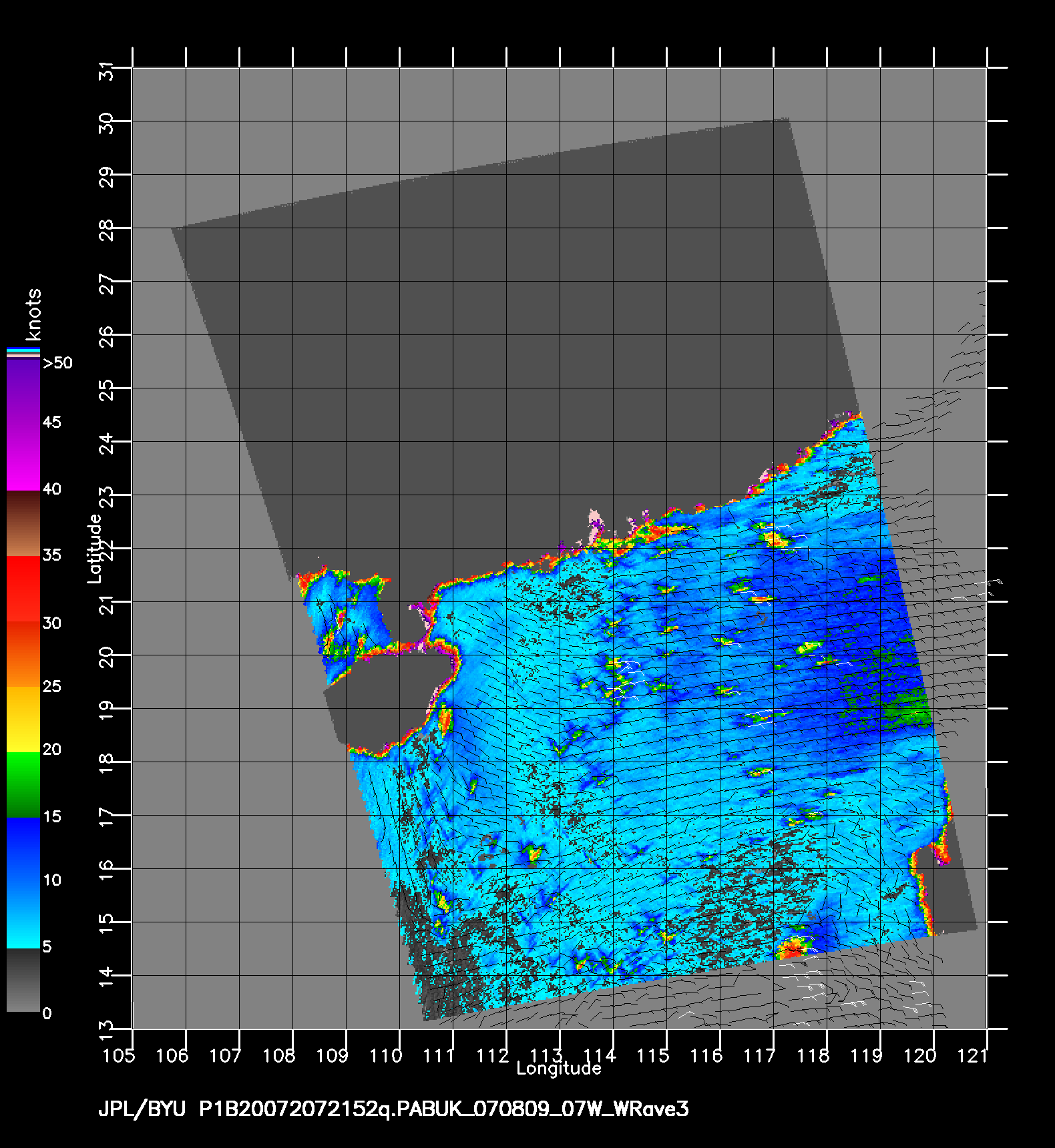Click latitude tick label '27'

tap(107, 284)
